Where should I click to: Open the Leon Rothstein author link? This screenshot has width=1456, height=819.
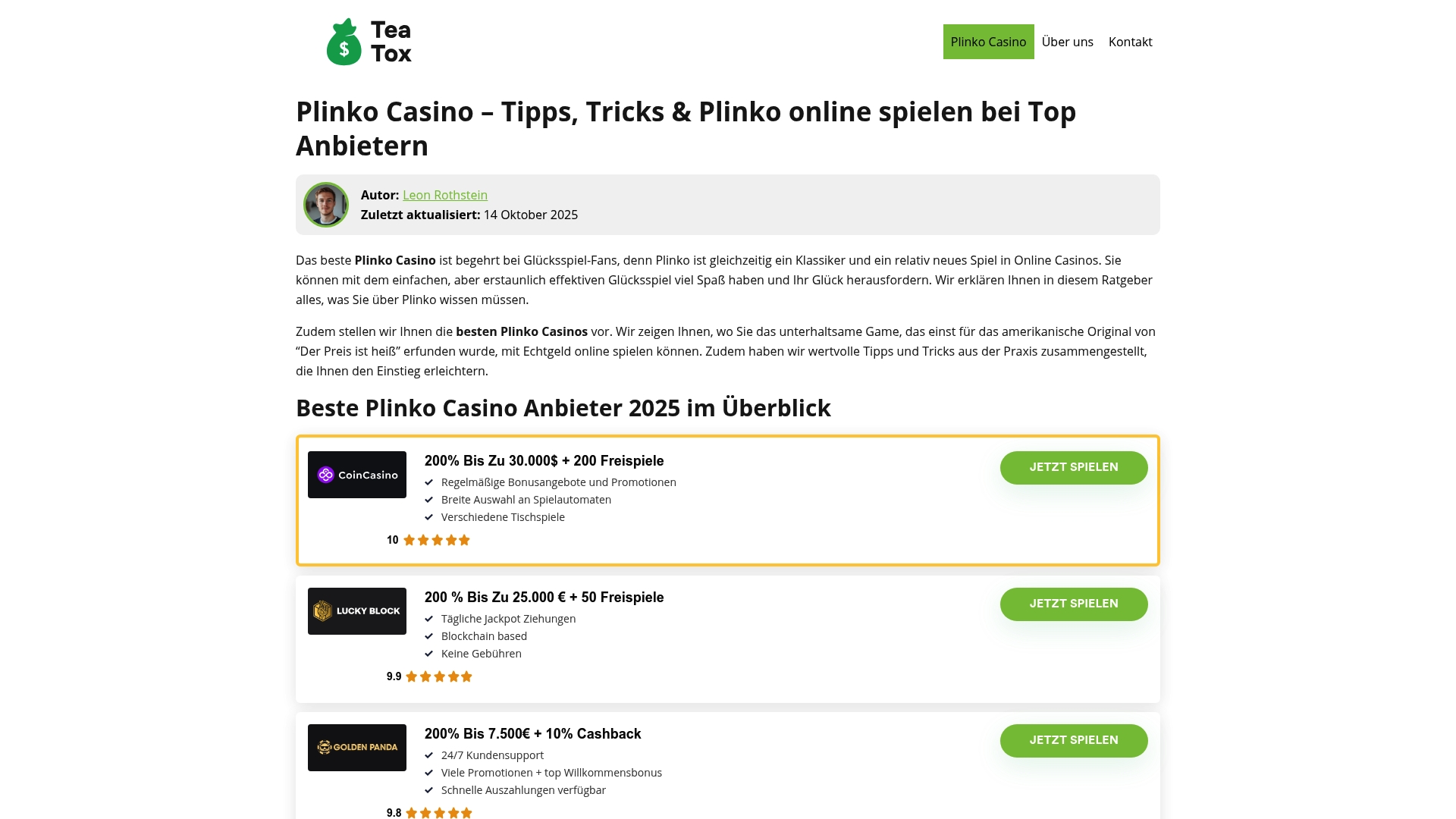(445, 195)
